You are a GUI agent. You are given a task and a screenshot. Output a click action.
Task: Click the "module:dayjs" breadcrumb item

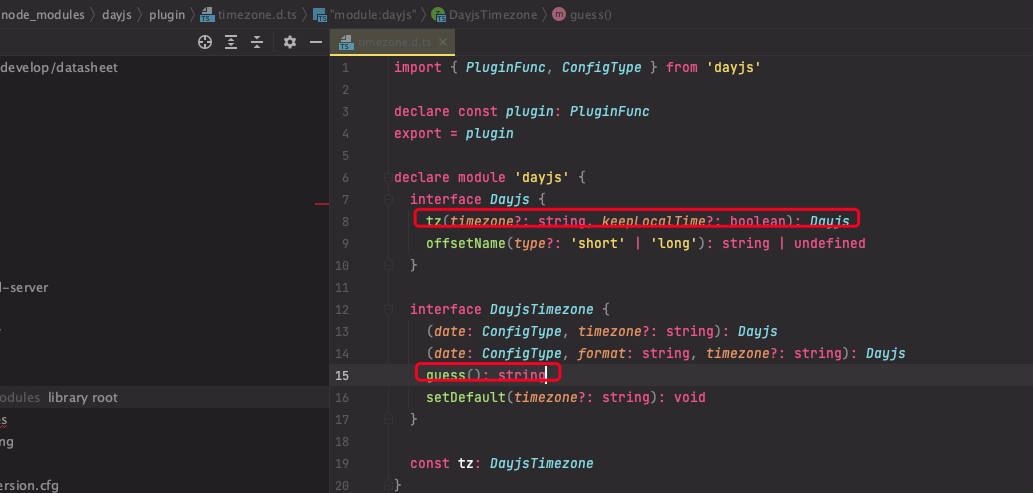click(x=364, y=14)
